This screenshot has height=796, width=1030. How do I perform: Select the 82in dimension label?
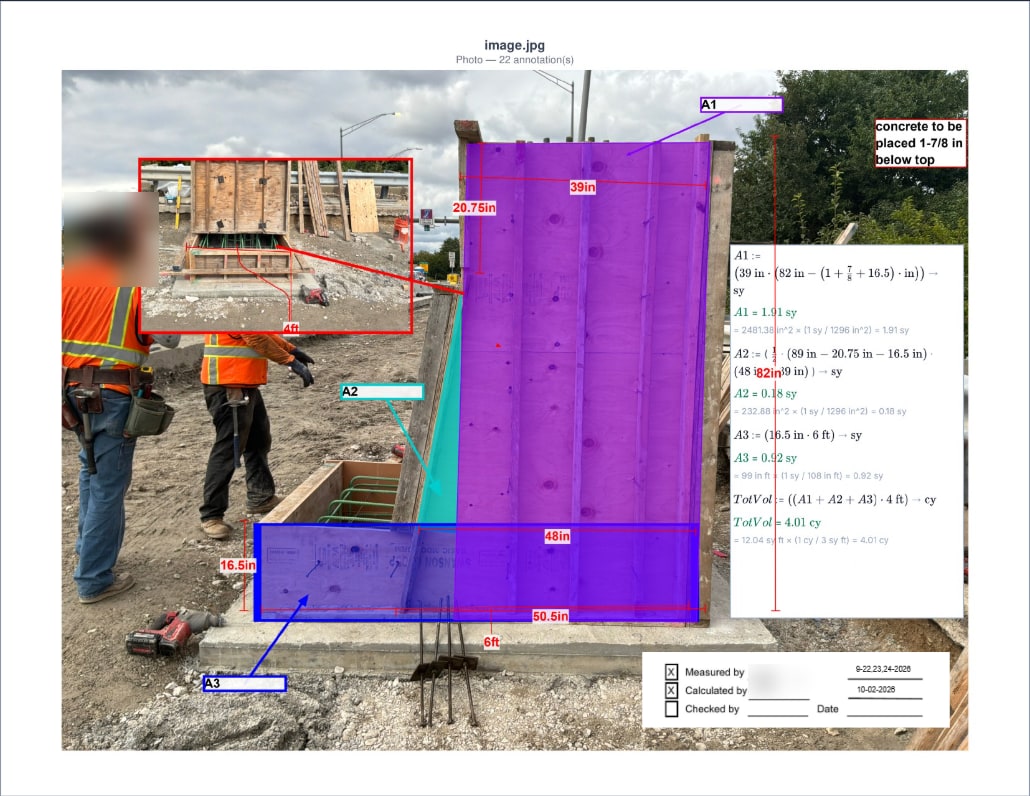coord(769,372)
